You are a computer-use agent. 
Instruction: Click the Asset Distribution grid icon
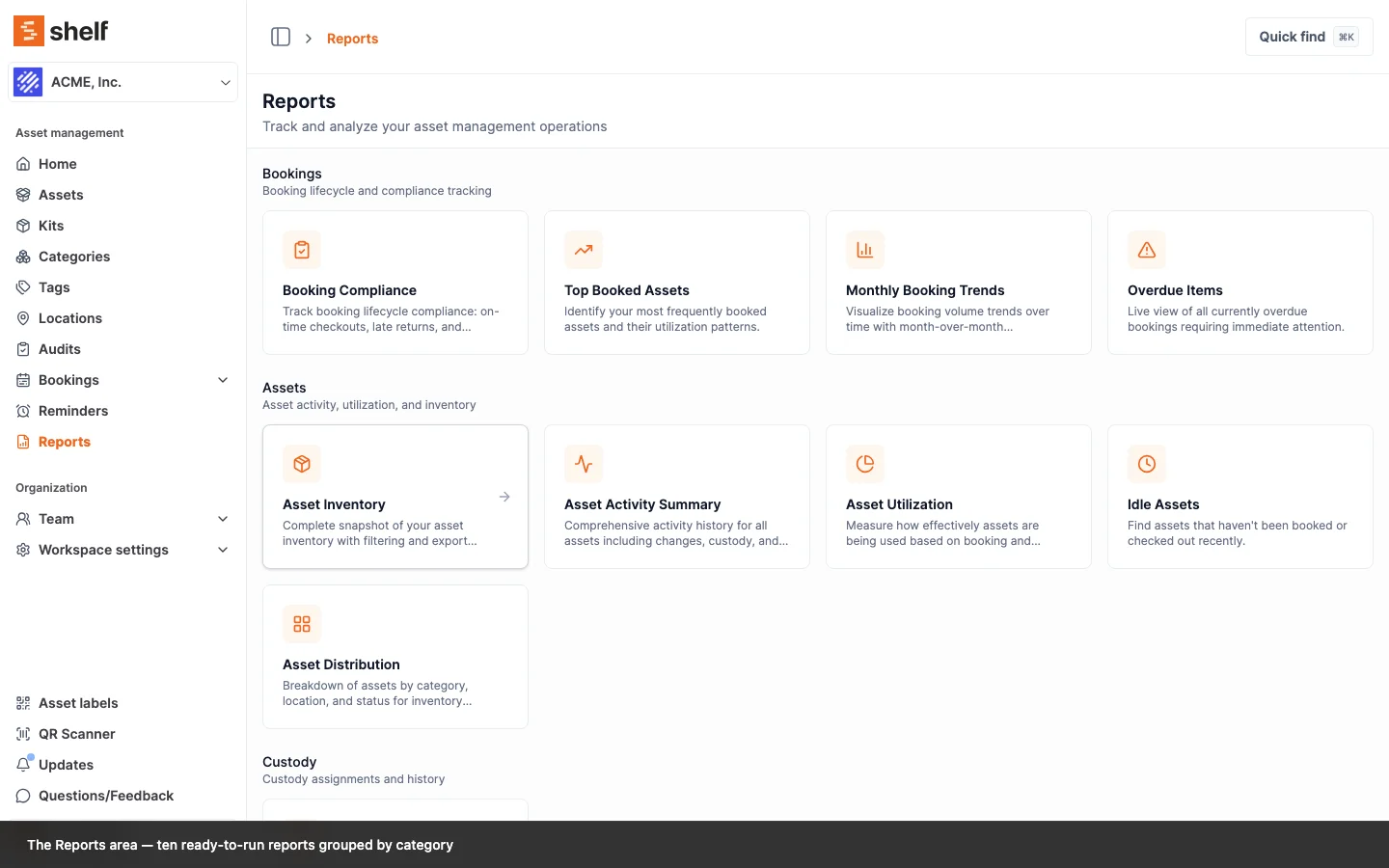[302, 624]
